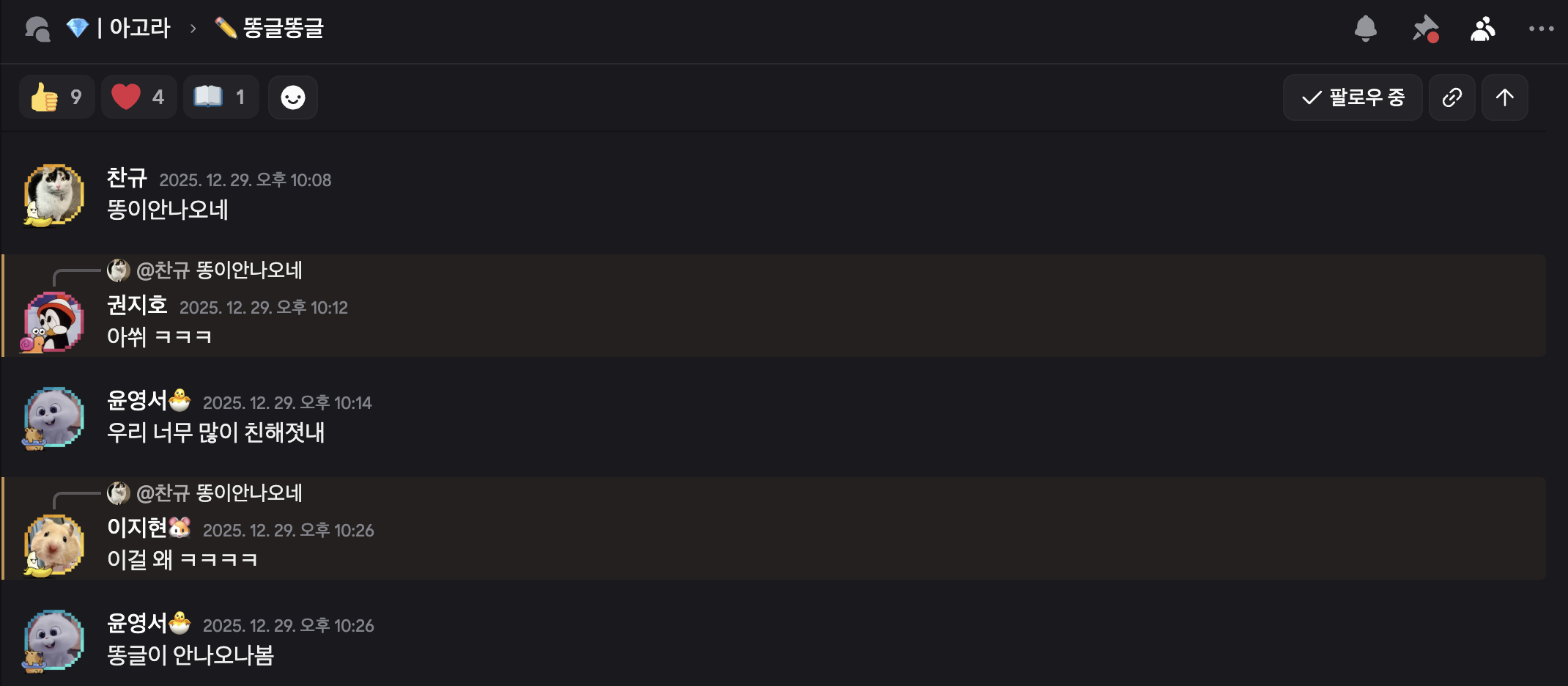Open 권지호's profile by username
Viewport: 1568px width, 686px height.
[x=137, y=305]
